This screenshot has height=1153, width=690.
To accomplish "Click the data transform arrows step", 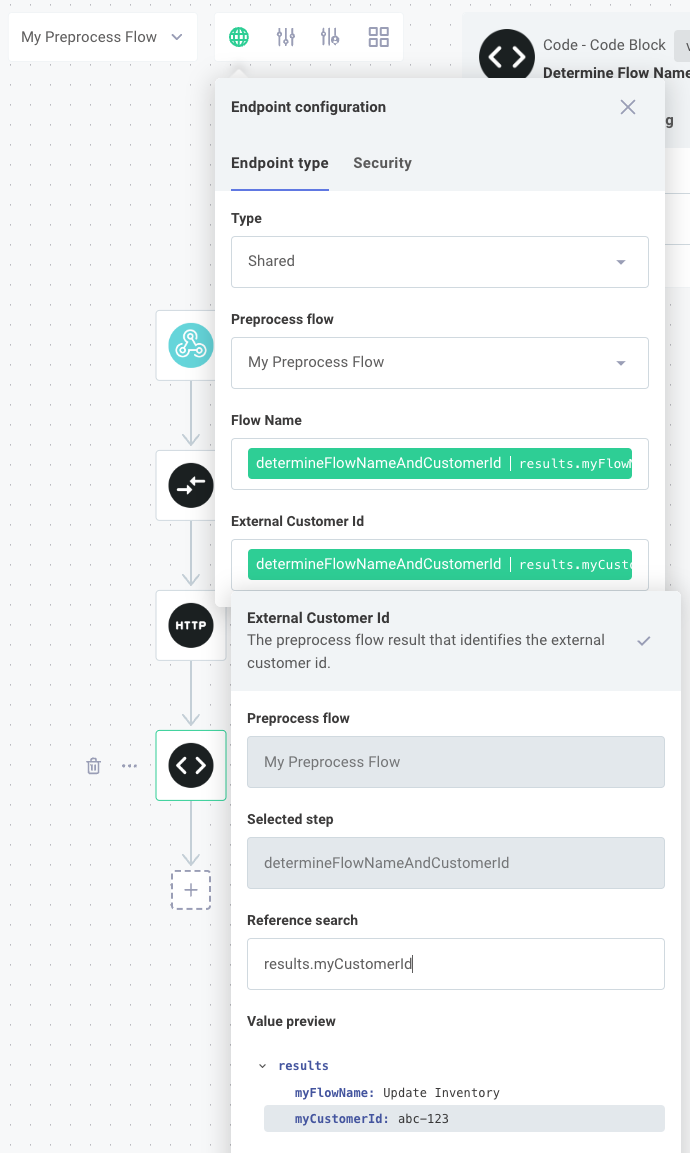I will (190, 485).
